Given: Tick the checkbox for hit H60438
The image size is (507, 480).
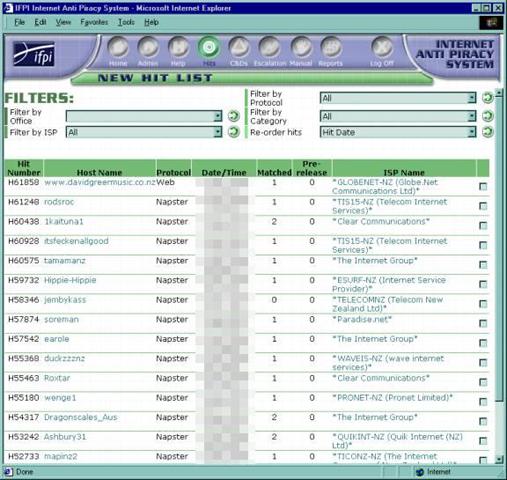Looking at the screenshot, I should (x=483, y=226).
